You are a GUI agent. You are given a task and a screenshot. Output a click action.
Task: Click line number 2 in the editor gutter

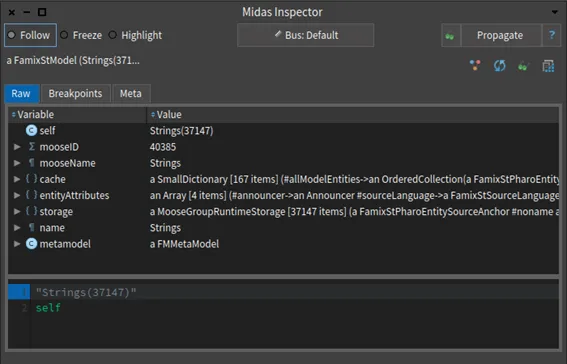click(24, 308)
